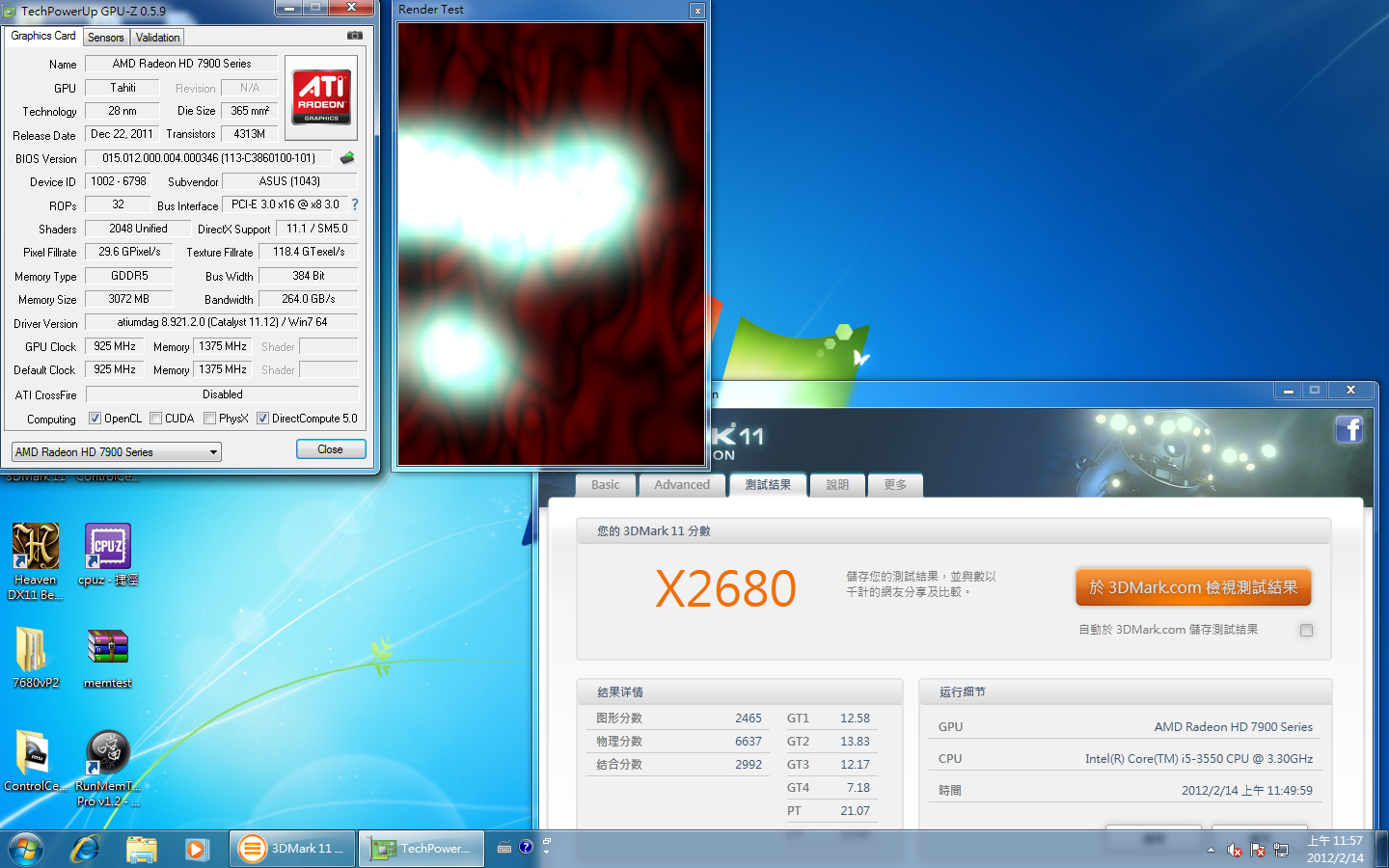Open Windows Explorer from taskbar
The image size is (1389, 868).
click(141, 849)
